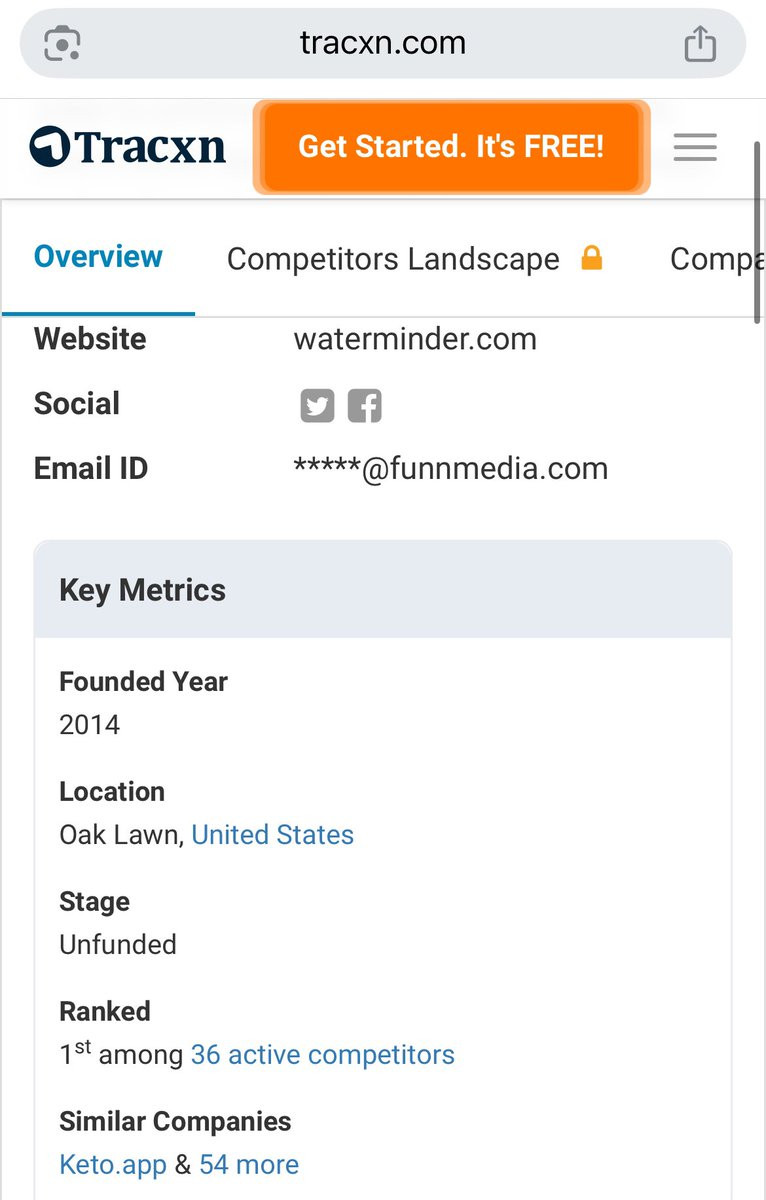Click the Tracxn logo
Screen dimensions: 766x1200
point(128,146)
